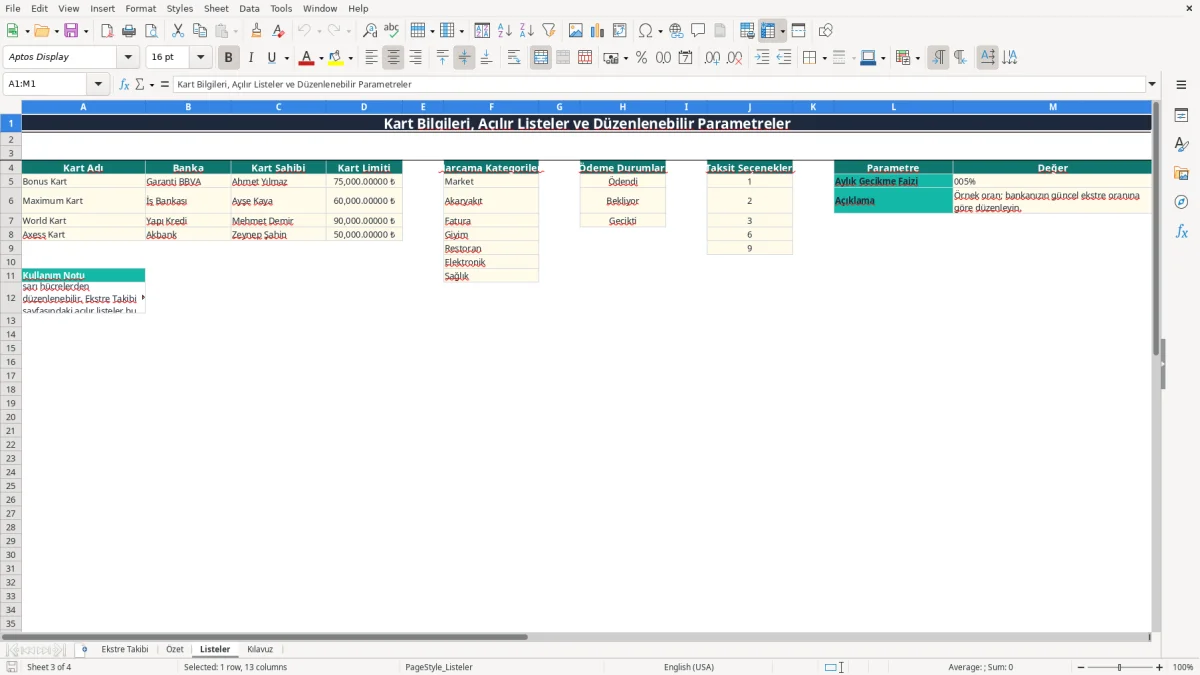Click the Add Decimal Place icon
Image resolution: width=1200 pixels, height=675 pixels.
[x=713, y=58]
